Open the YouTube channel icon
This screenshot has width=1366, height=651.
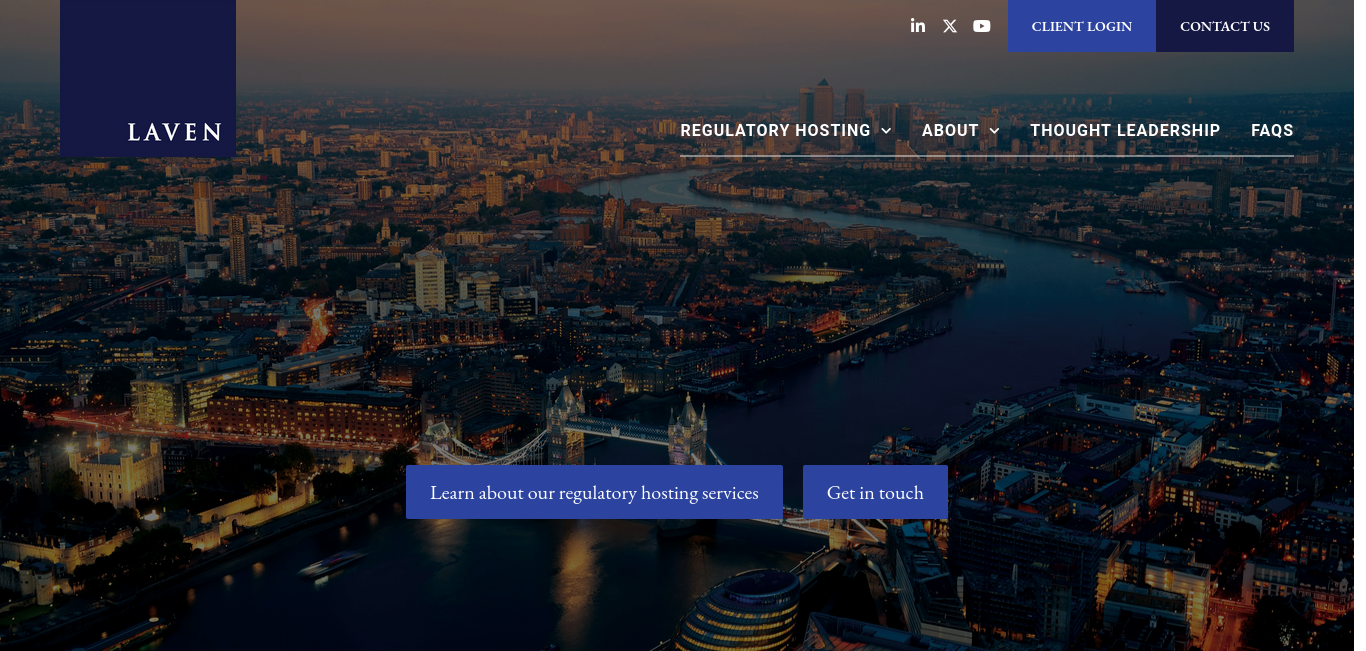pyautogui.click(x=982, y=26)
